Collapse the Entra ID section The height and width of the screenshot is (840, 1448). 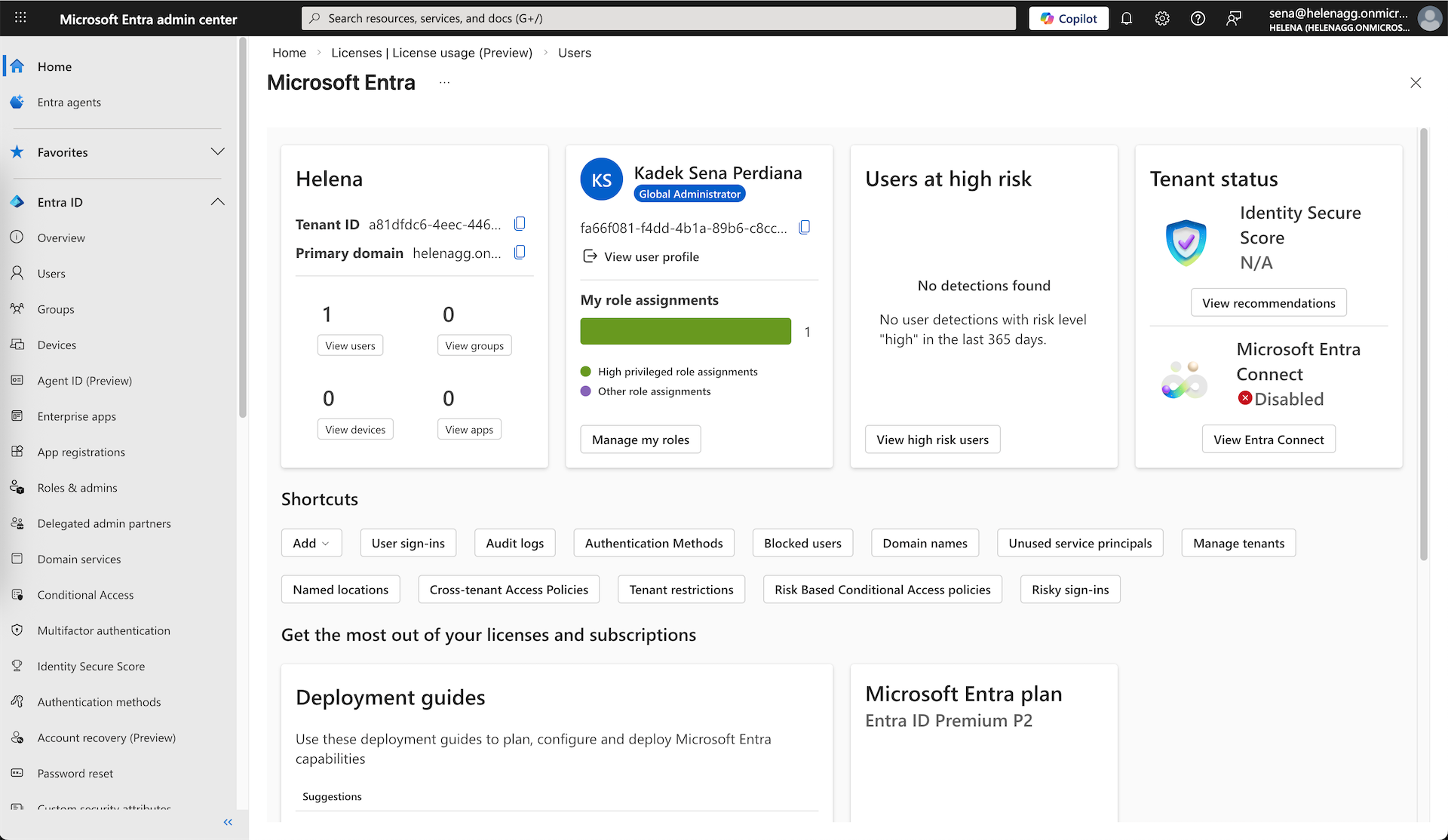point(217,202)
